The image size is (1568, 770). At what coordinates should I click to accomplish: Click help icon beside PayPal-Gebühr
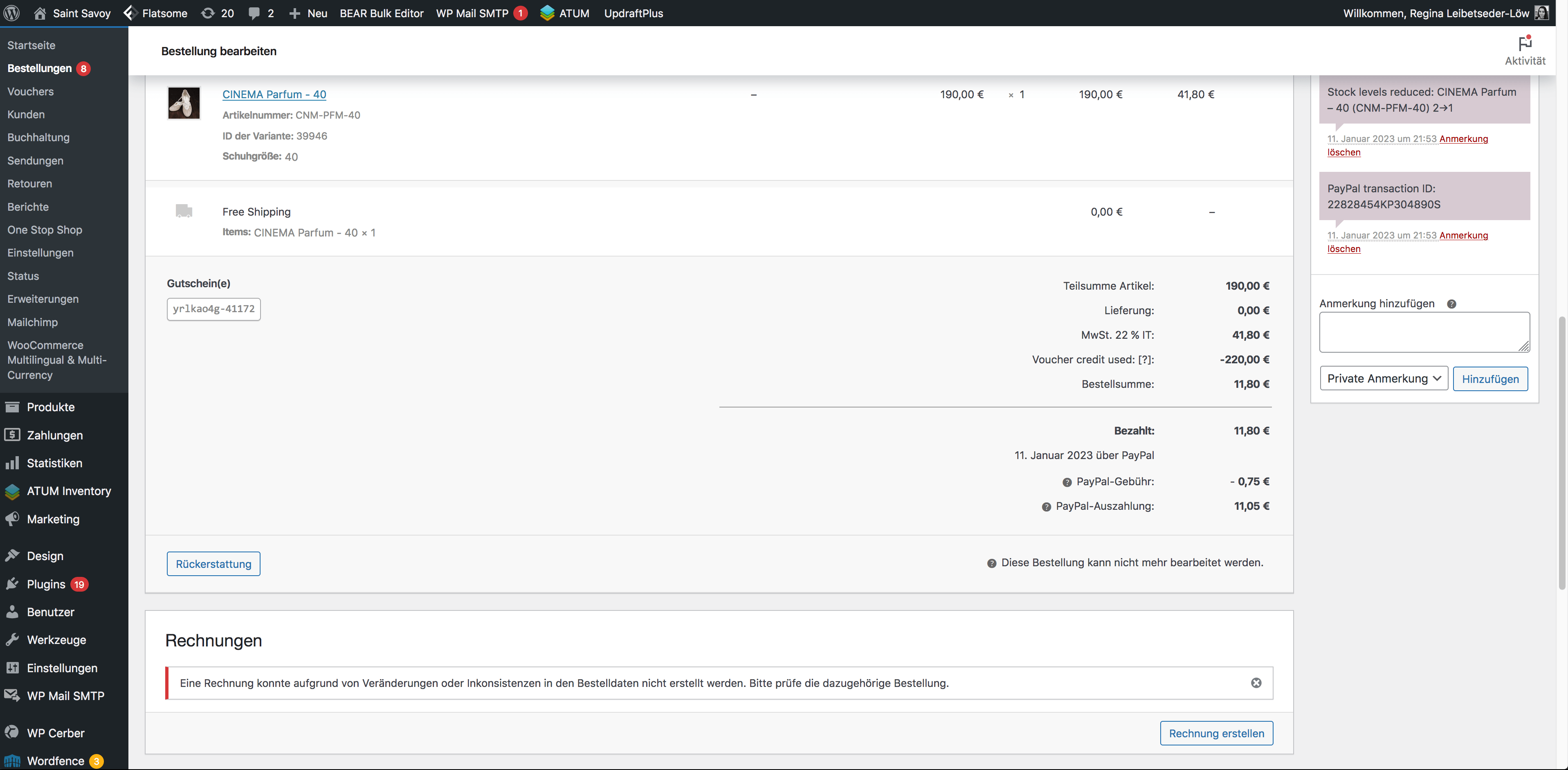(x=1067, y=482)
